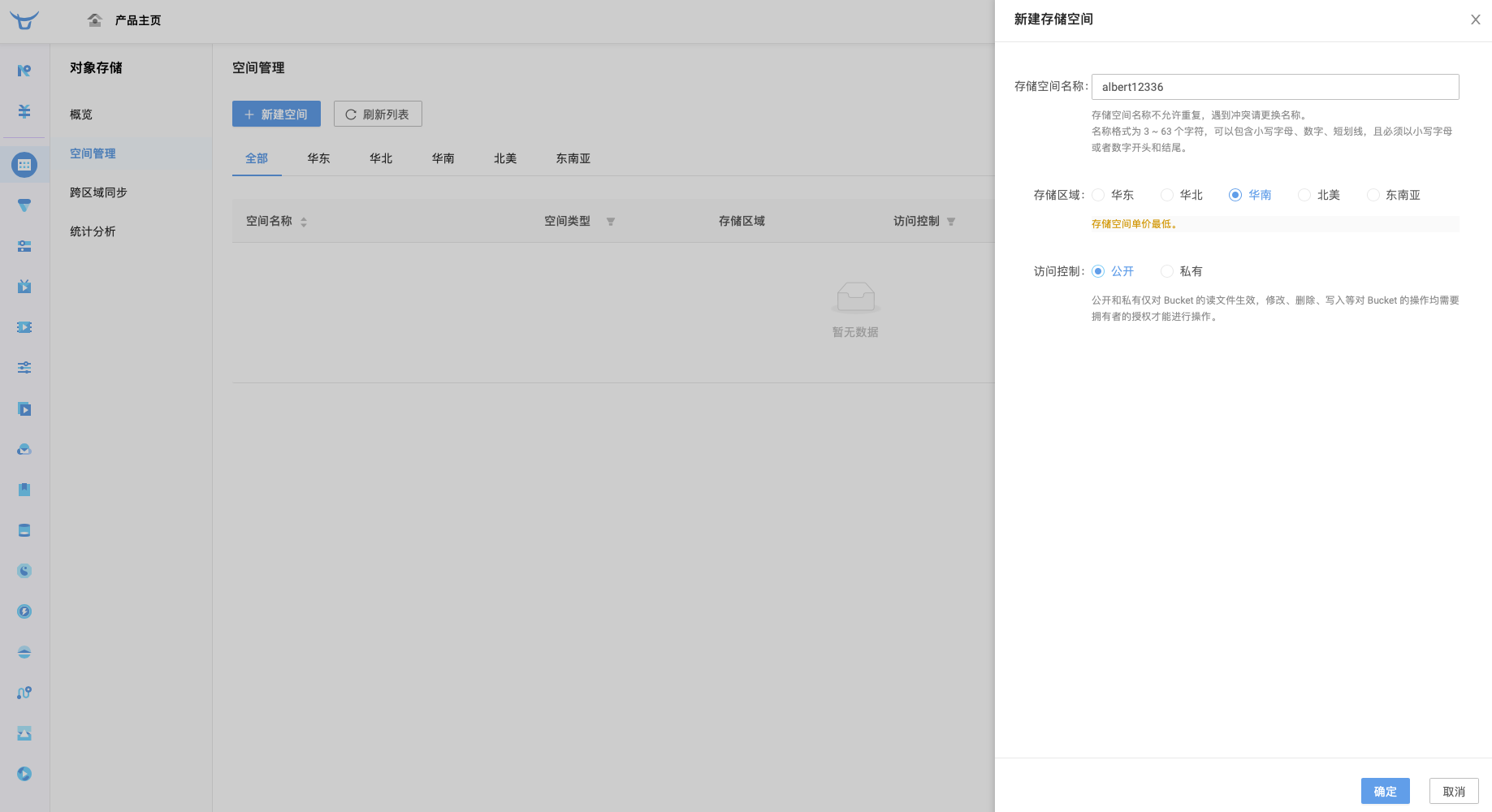
Task: Click the Qiniu logo in the top corner
Action: point(24,20)
